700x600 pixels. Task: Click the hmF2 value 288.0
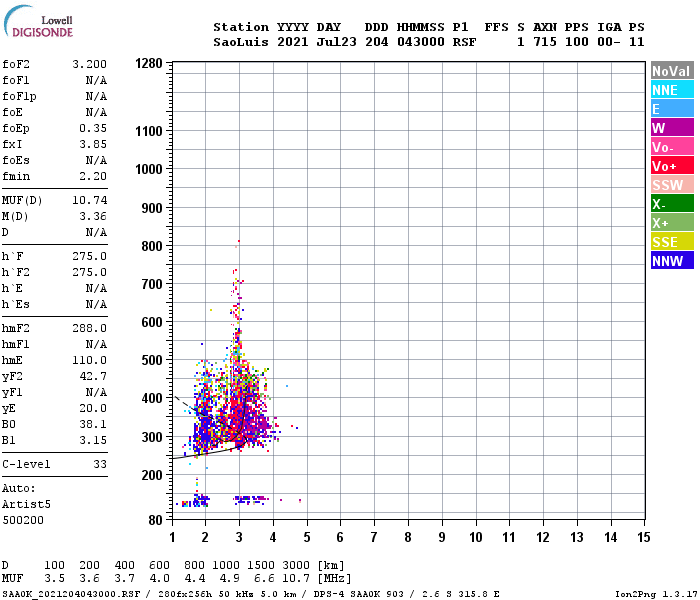[90, 329]
